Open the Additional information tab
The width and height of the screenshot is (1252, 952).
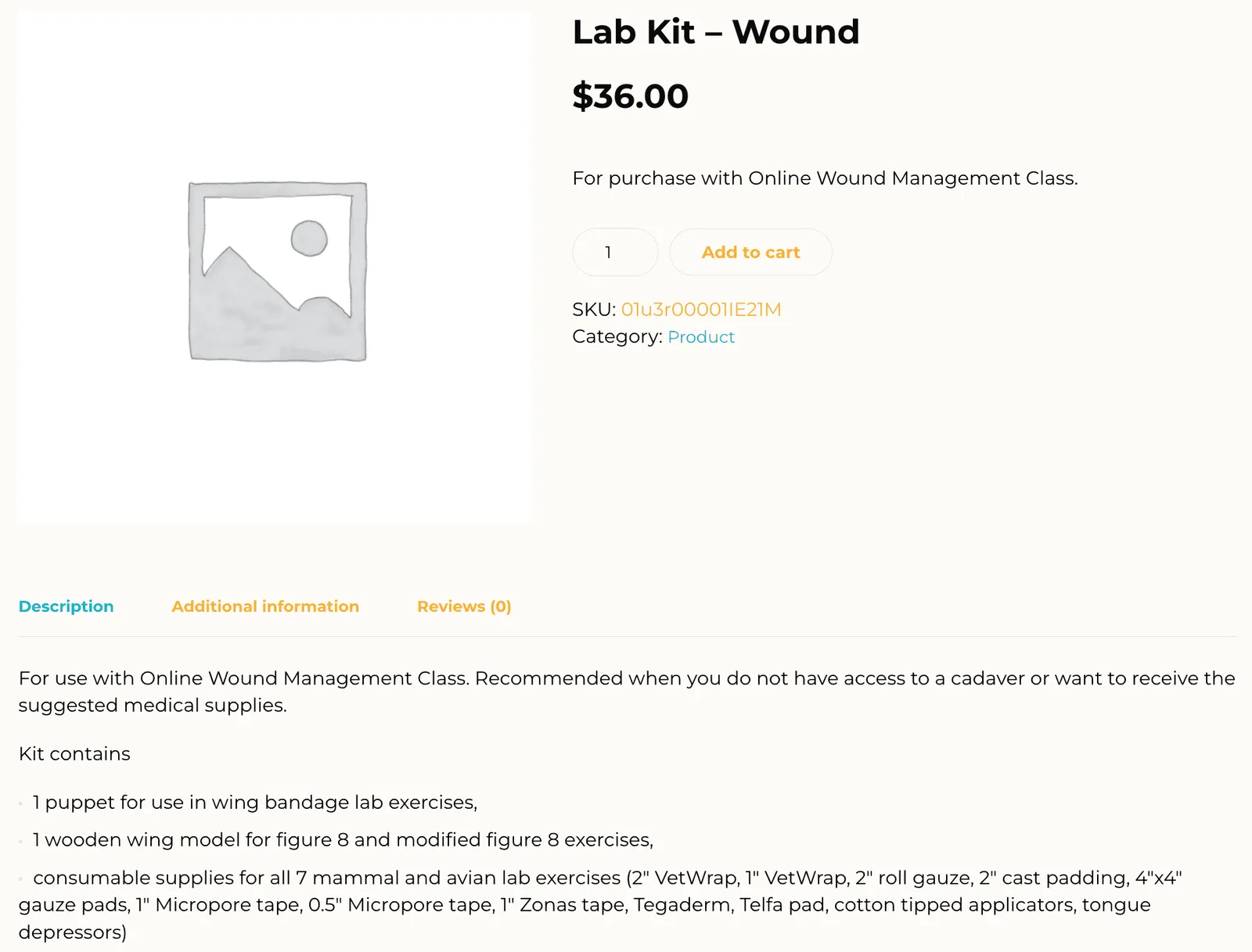pyautogui.click(x=265, y=606)
